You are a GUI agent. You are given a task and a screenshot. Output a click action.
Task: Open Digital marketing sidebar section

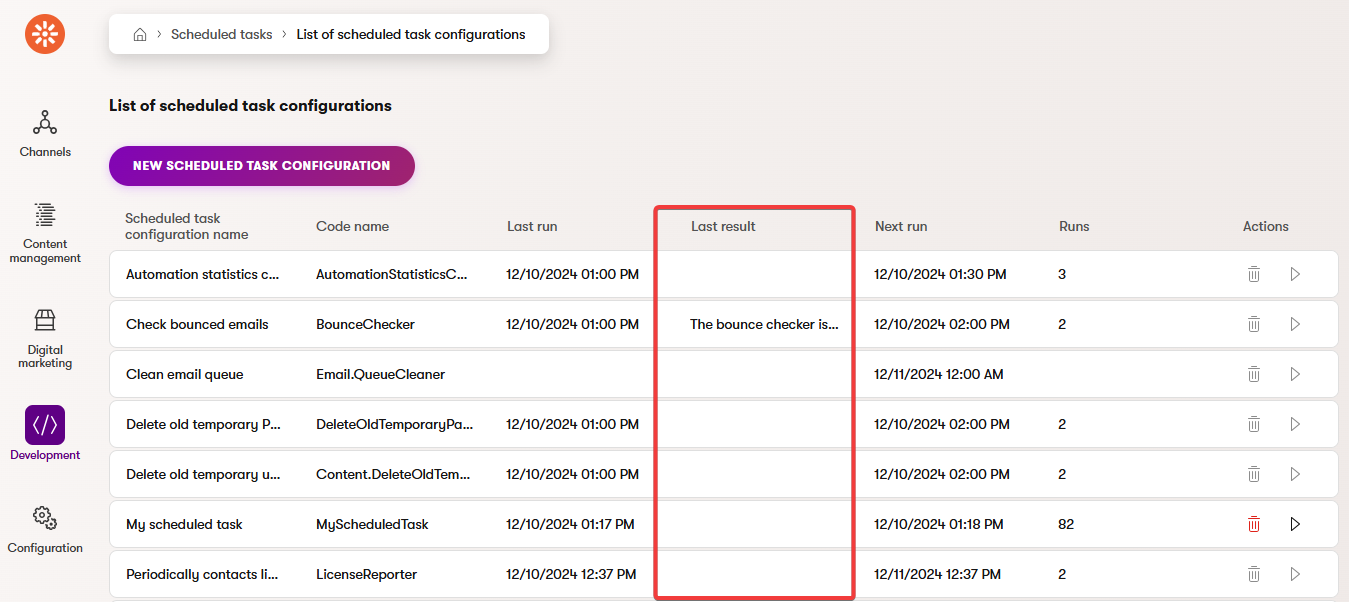point(45,337)
